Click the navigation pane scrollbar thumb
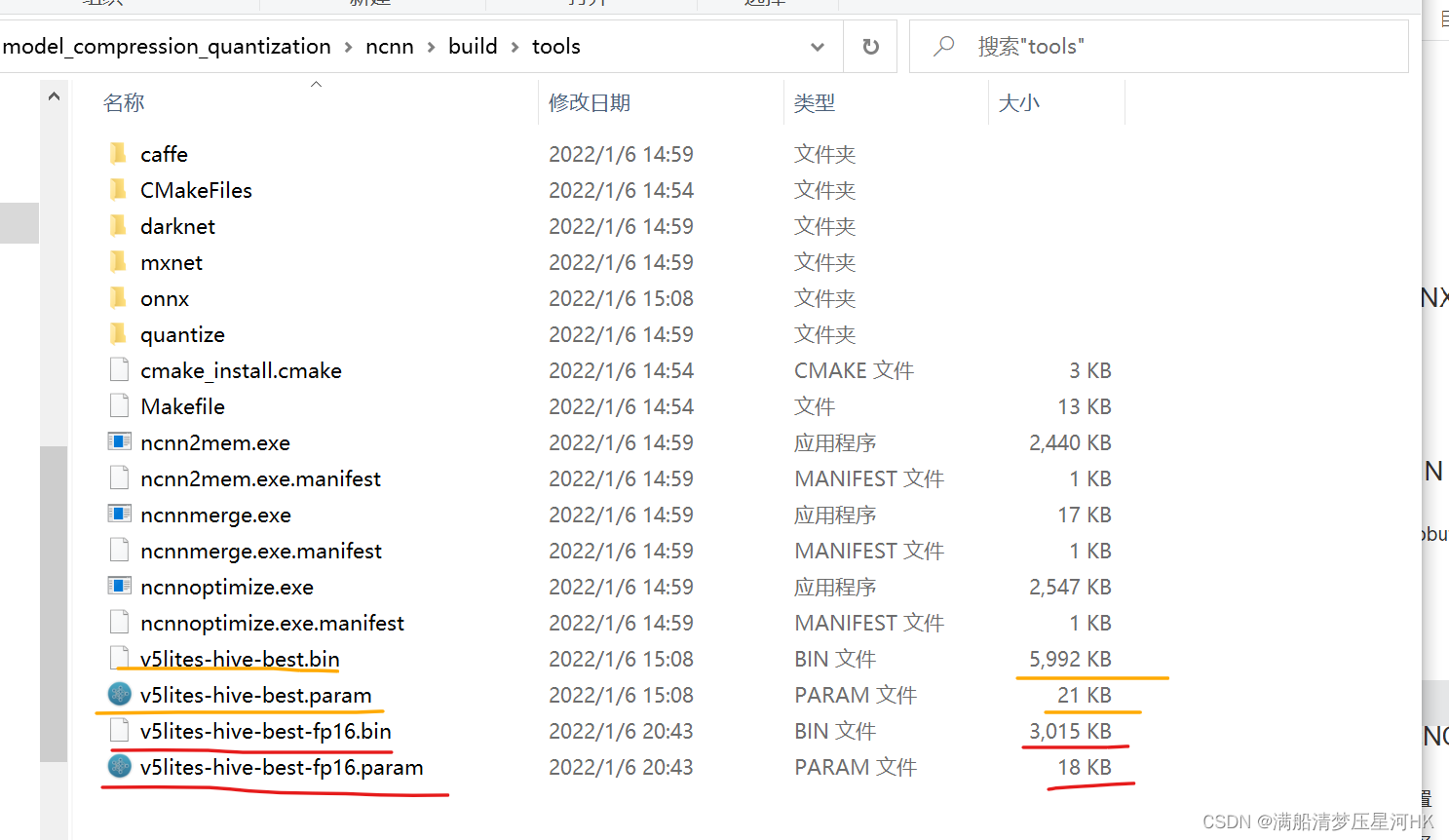The width and height of the screenshot is (1449, 840). pyautogui.click(x=54, y=603)
